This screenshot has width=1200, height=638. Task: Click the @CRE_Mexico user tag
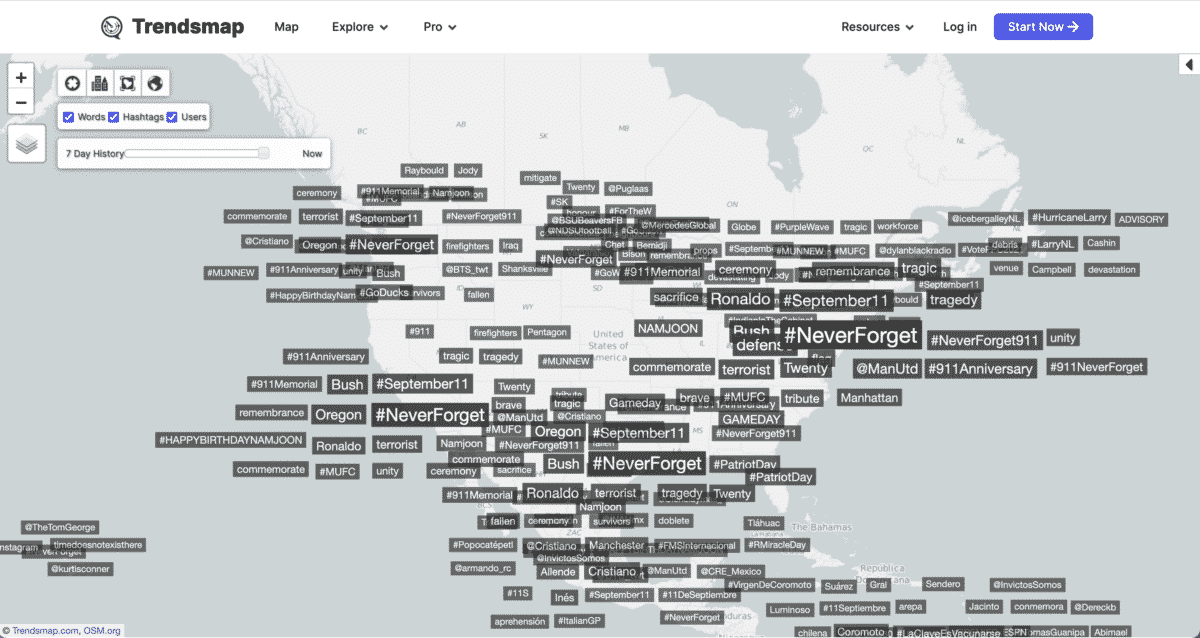(x=732, y=571)
